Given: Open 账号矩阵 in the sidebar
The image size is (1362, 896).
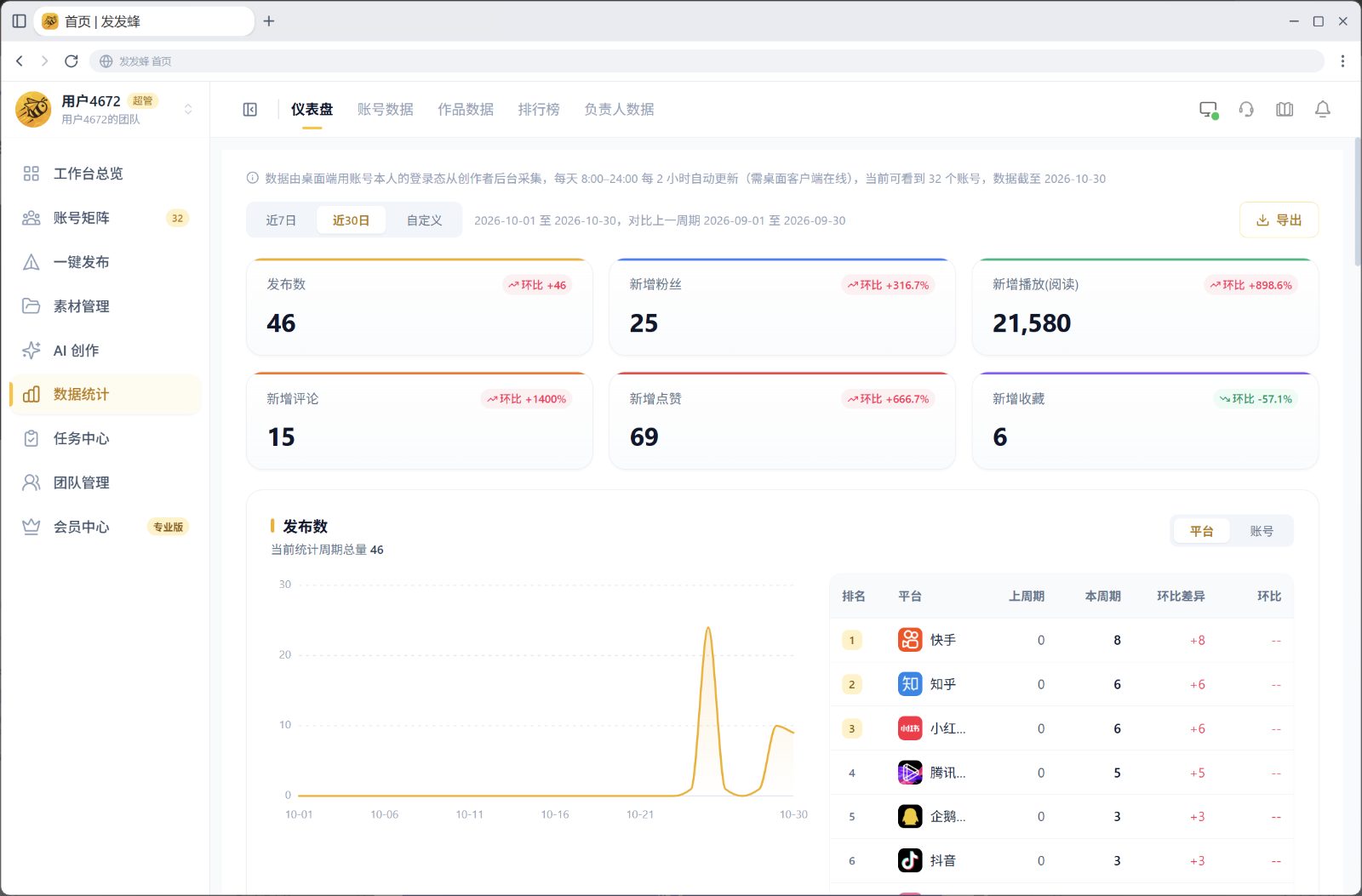Looking at the screenshot, I should pyautogui.click(x=105, y=218).
